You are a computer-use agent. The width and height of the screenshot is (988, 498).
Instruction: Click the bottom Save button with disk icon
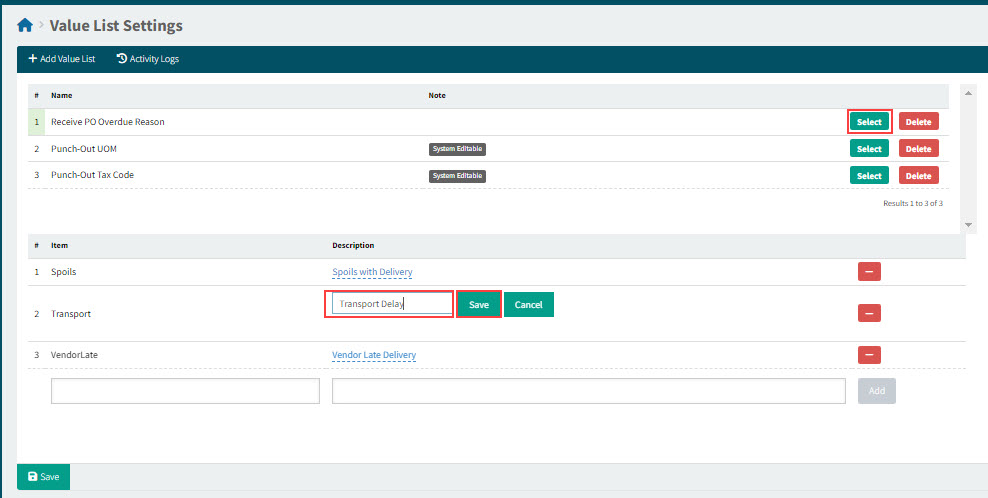43,477
